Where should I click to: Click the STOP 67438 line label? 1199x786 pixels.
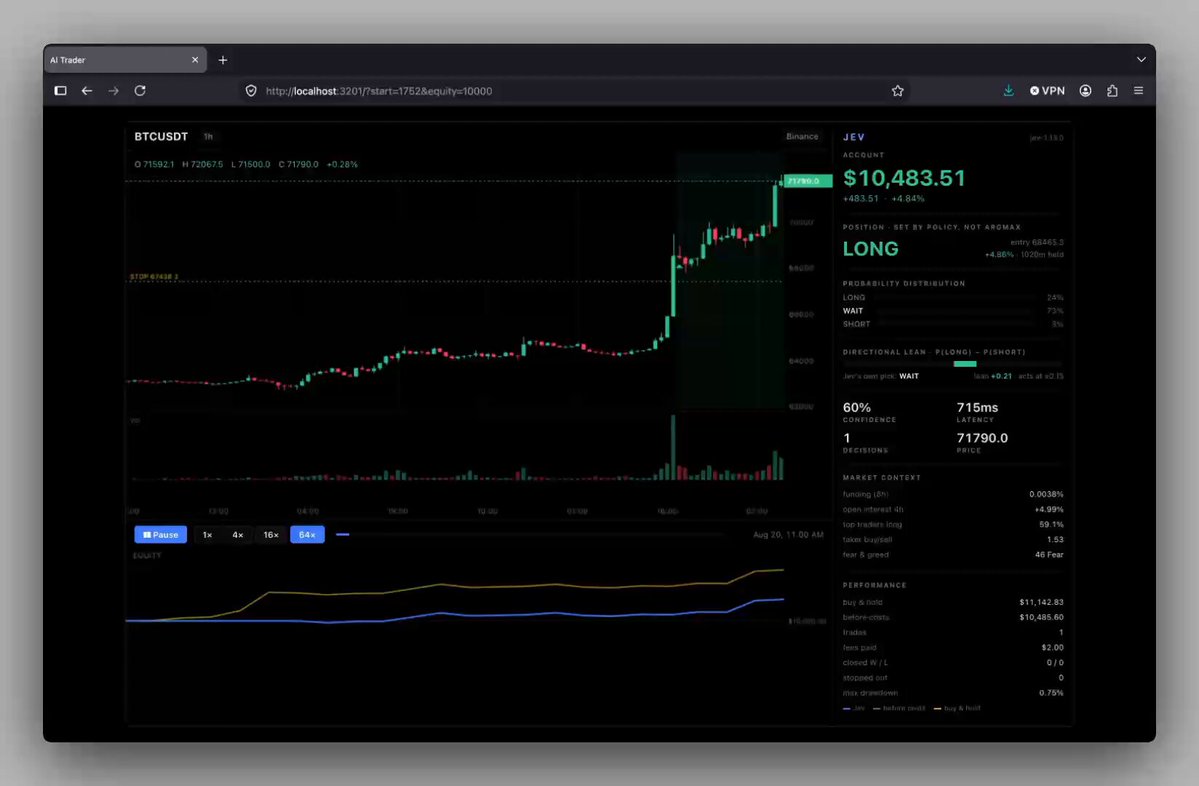tap(154, 277)
